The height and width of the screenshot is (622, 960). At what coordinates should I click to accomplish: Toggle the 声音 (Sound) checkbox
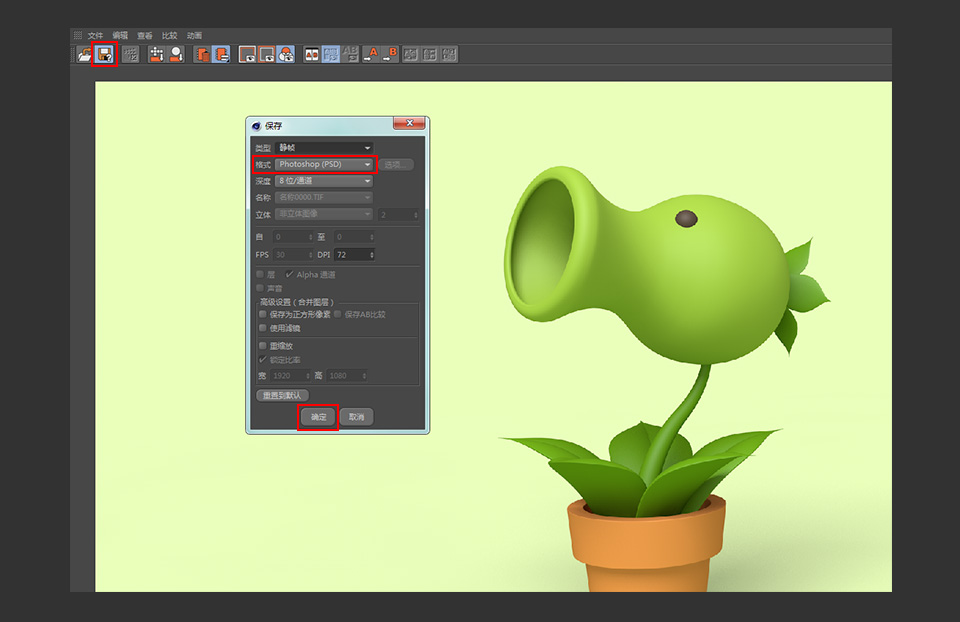click(260, 288)
